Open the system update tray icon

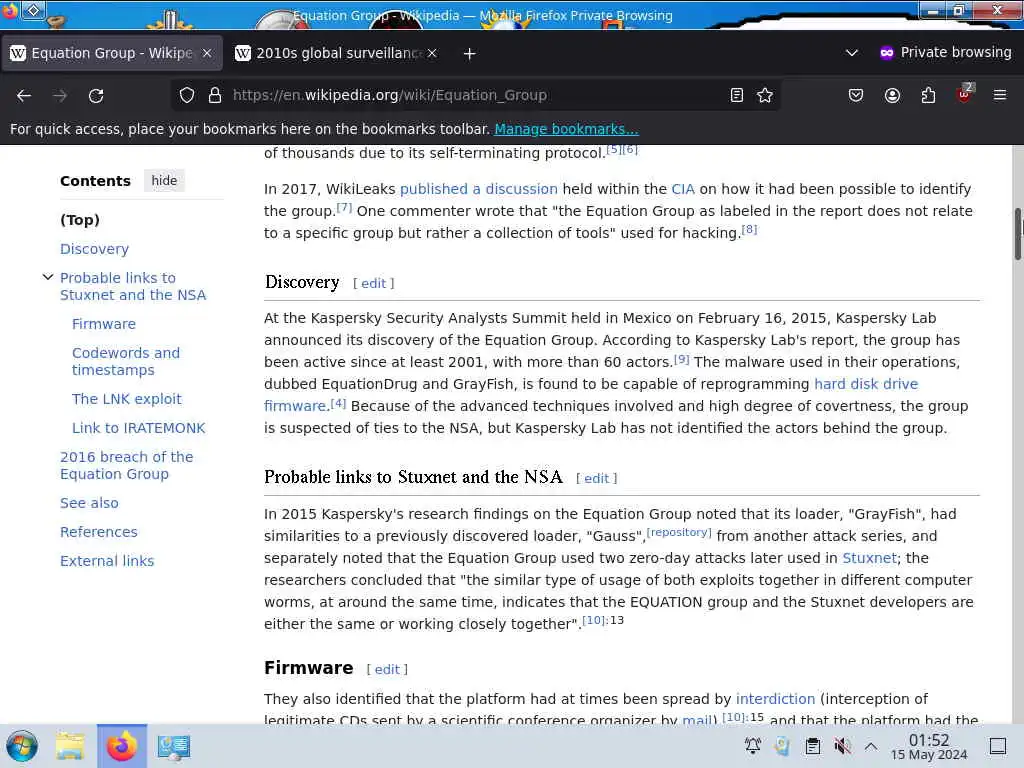(782, 746)
